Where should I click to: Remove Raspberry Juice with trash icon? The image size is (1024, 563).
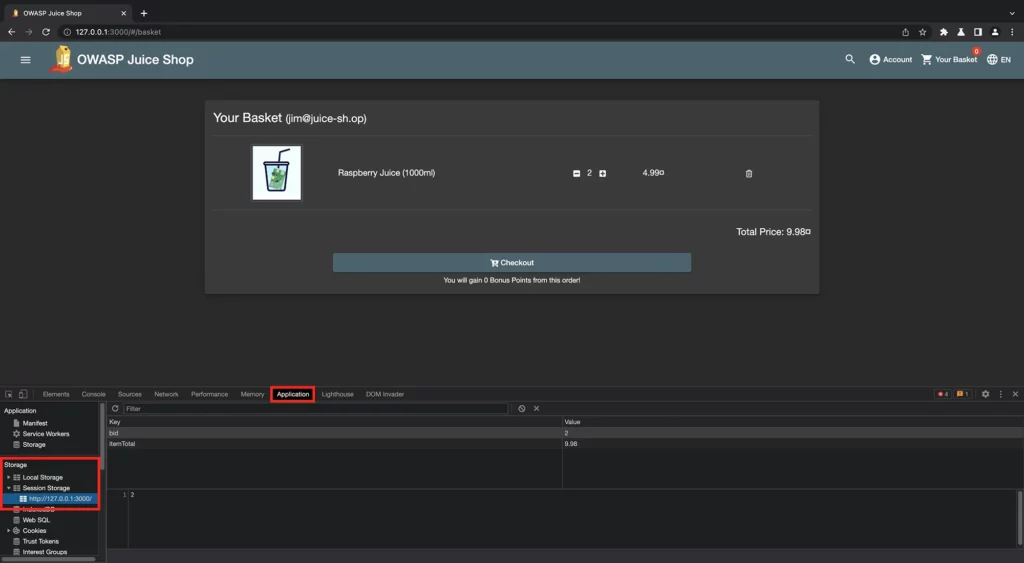coord(749,174)
